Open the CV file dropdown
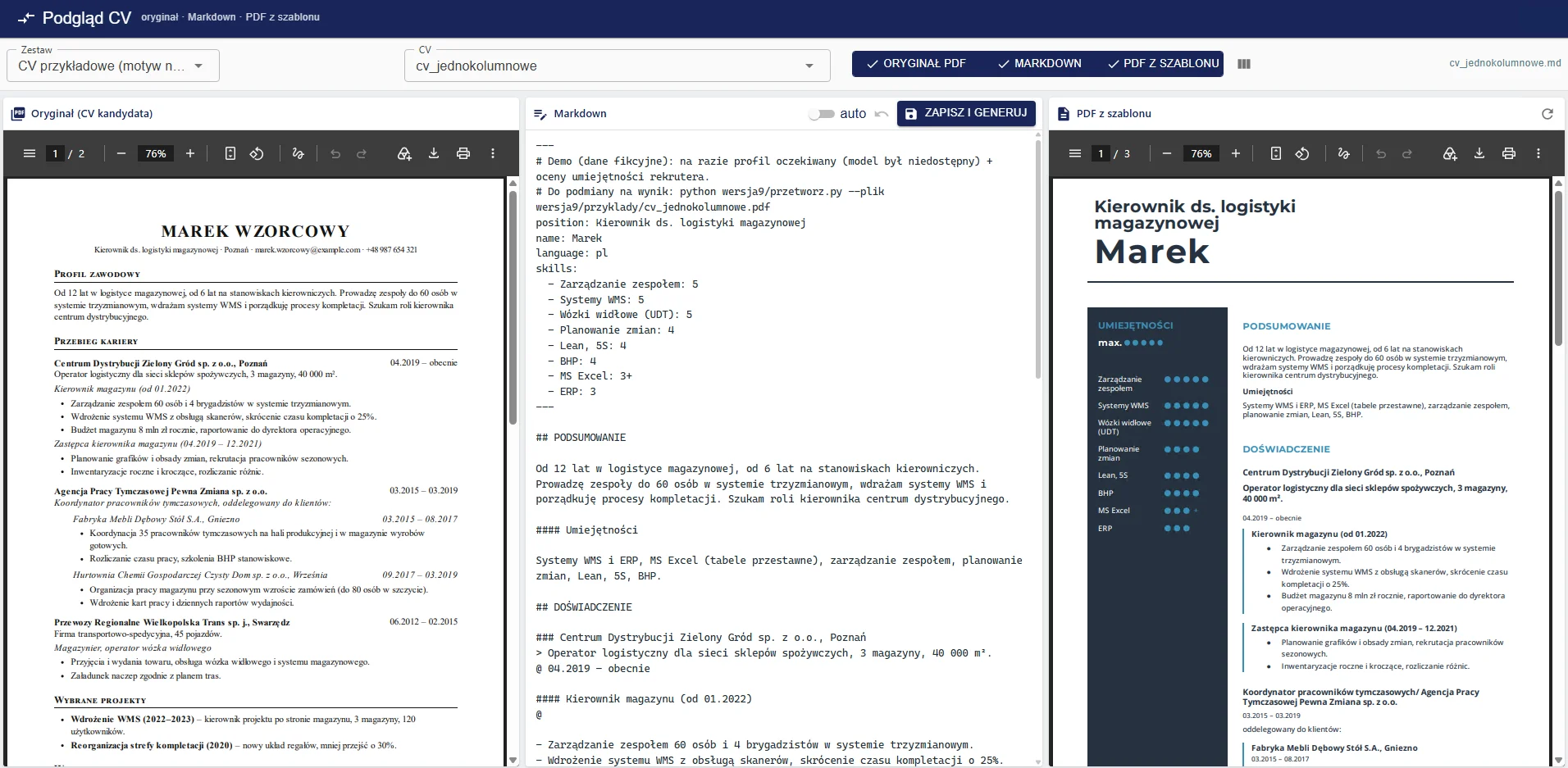 coord(617,66)
